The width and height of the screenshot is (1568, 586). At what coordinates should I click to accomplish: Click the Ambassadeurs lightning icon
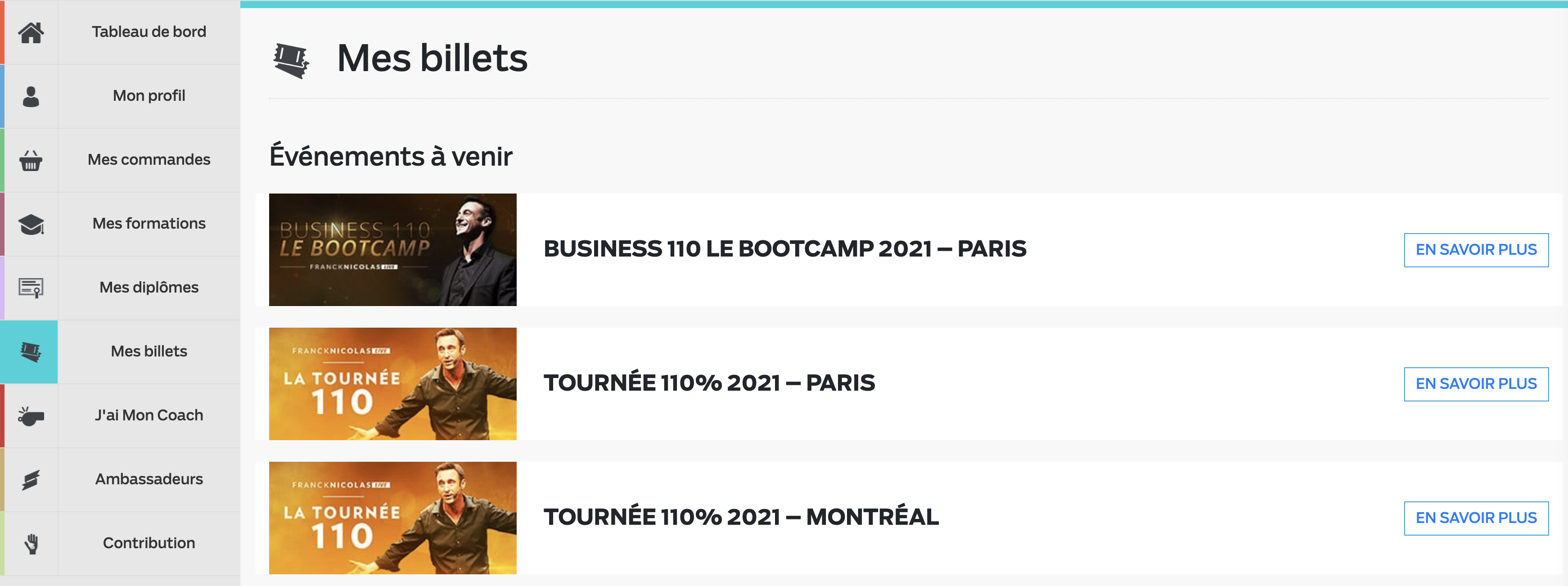[x=31, y=480]
